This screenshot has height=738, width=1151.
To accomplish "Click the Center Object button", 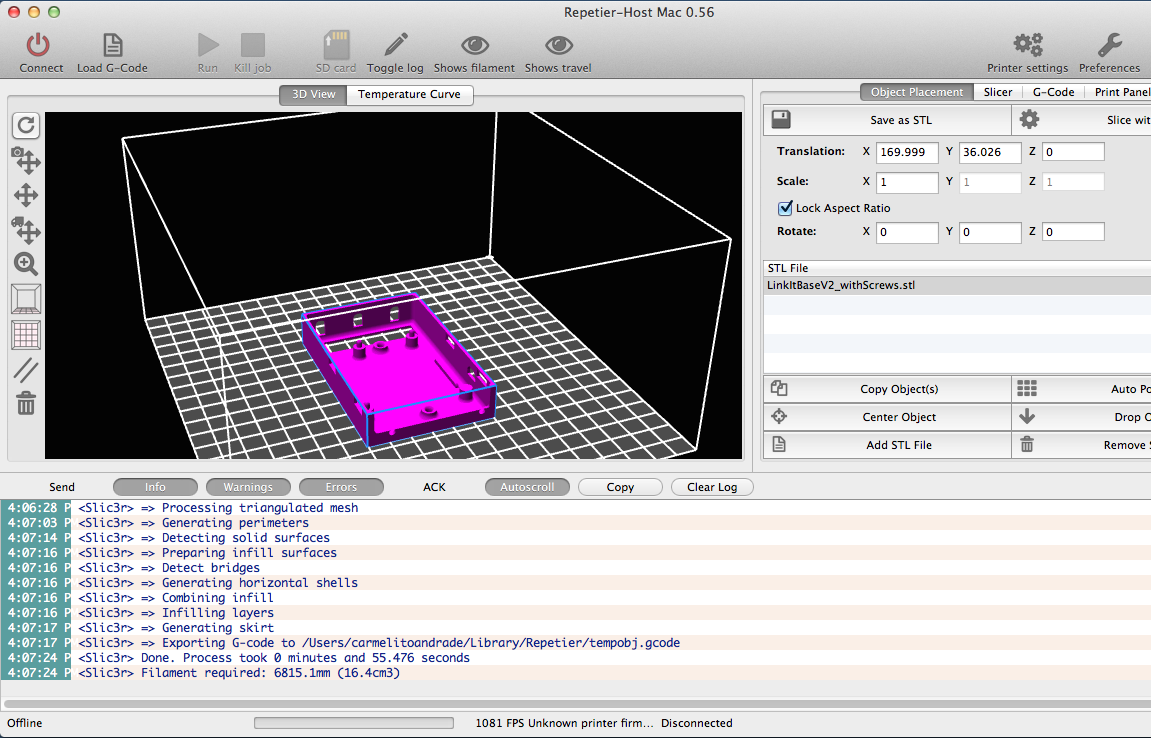I will (x=887, y=417).
